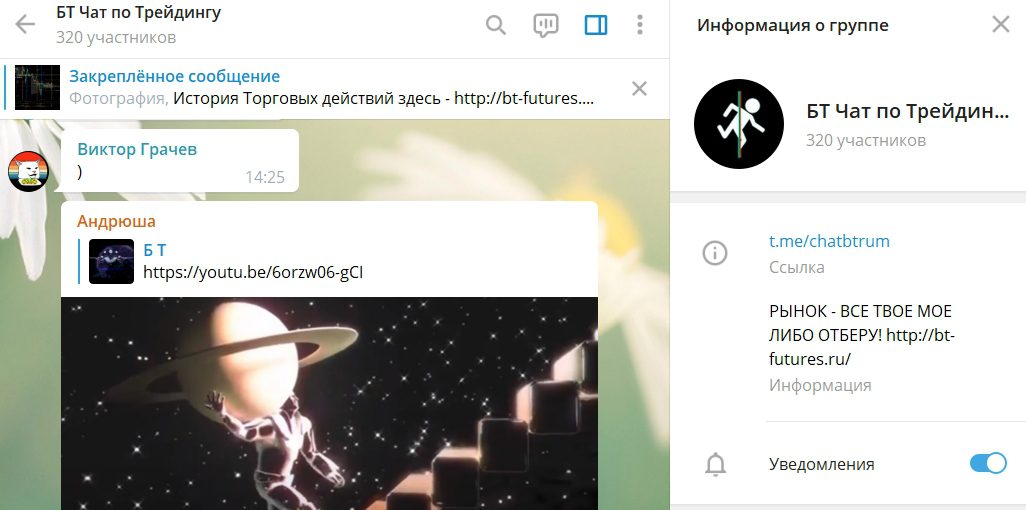Screen dimensions: 1026x510
Task: Open search in chat magnifier icon
Action: [496, 26]
